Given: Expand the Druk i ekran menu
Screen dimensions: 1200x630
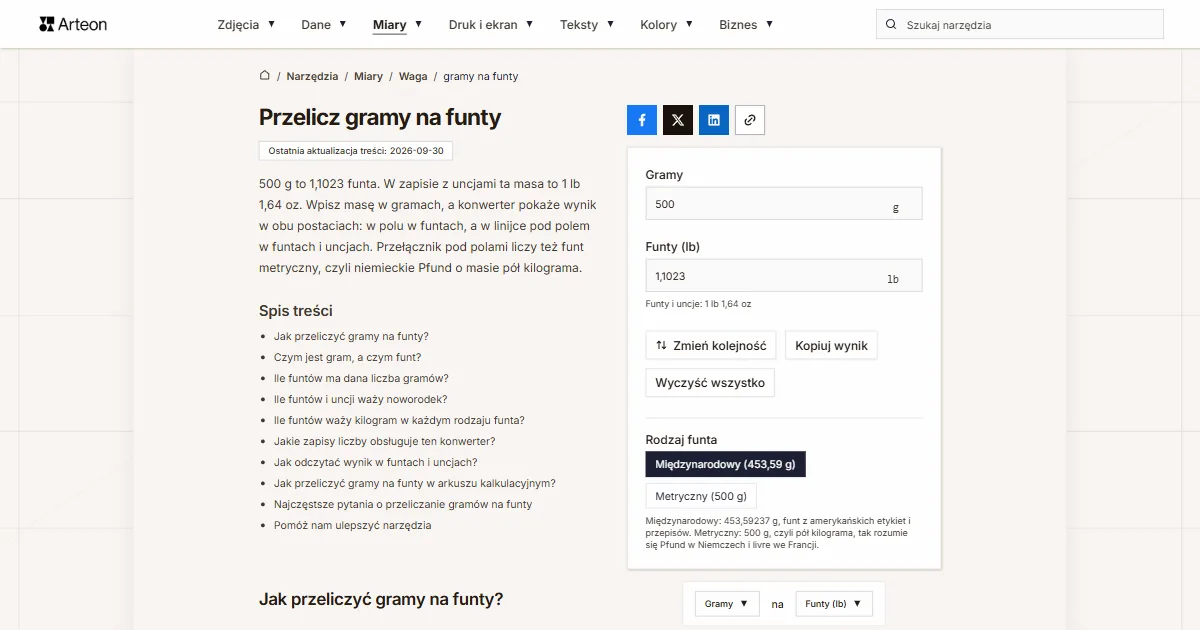Looking at the screenshot, I should (491, 25).
